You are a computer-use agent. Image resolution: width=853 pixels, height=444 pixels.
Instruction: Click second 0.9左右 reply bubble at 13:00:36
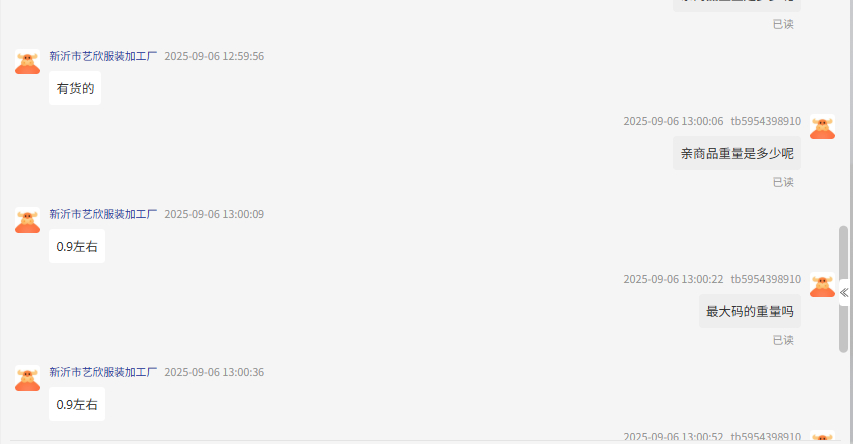coord(77,404)
